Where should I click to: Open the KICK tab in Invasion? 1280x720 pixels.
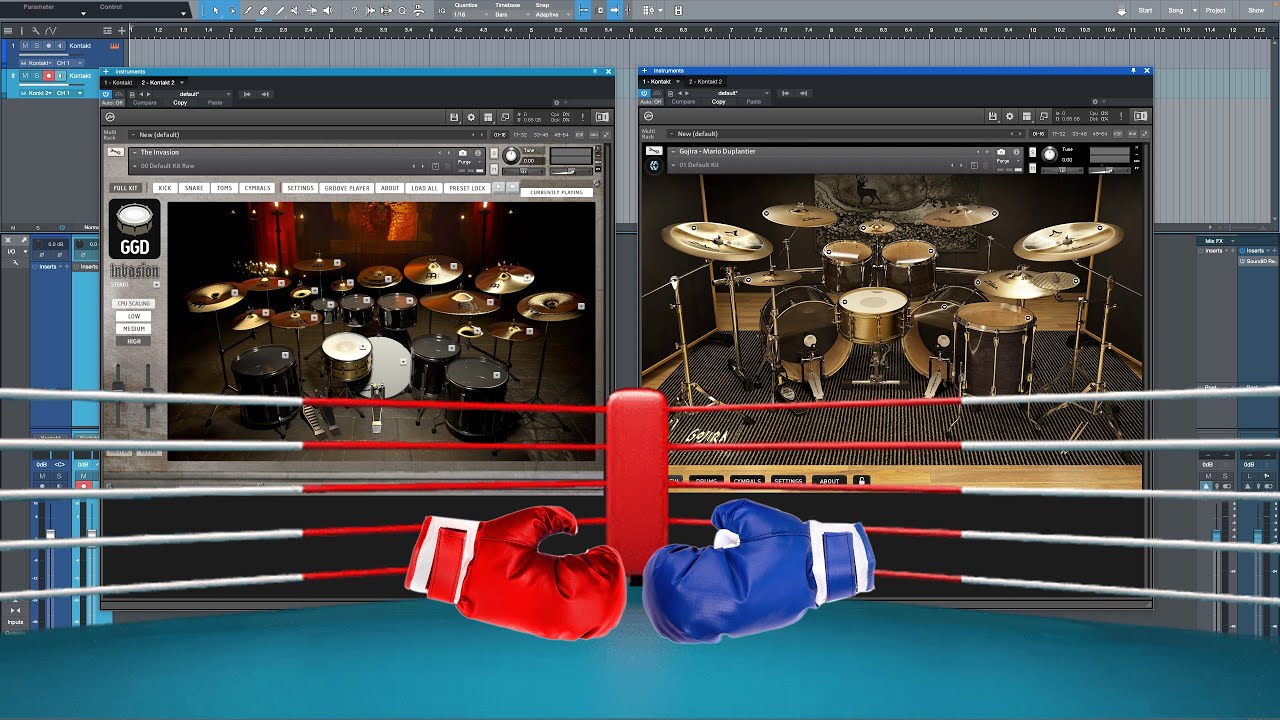click(165, 188)
